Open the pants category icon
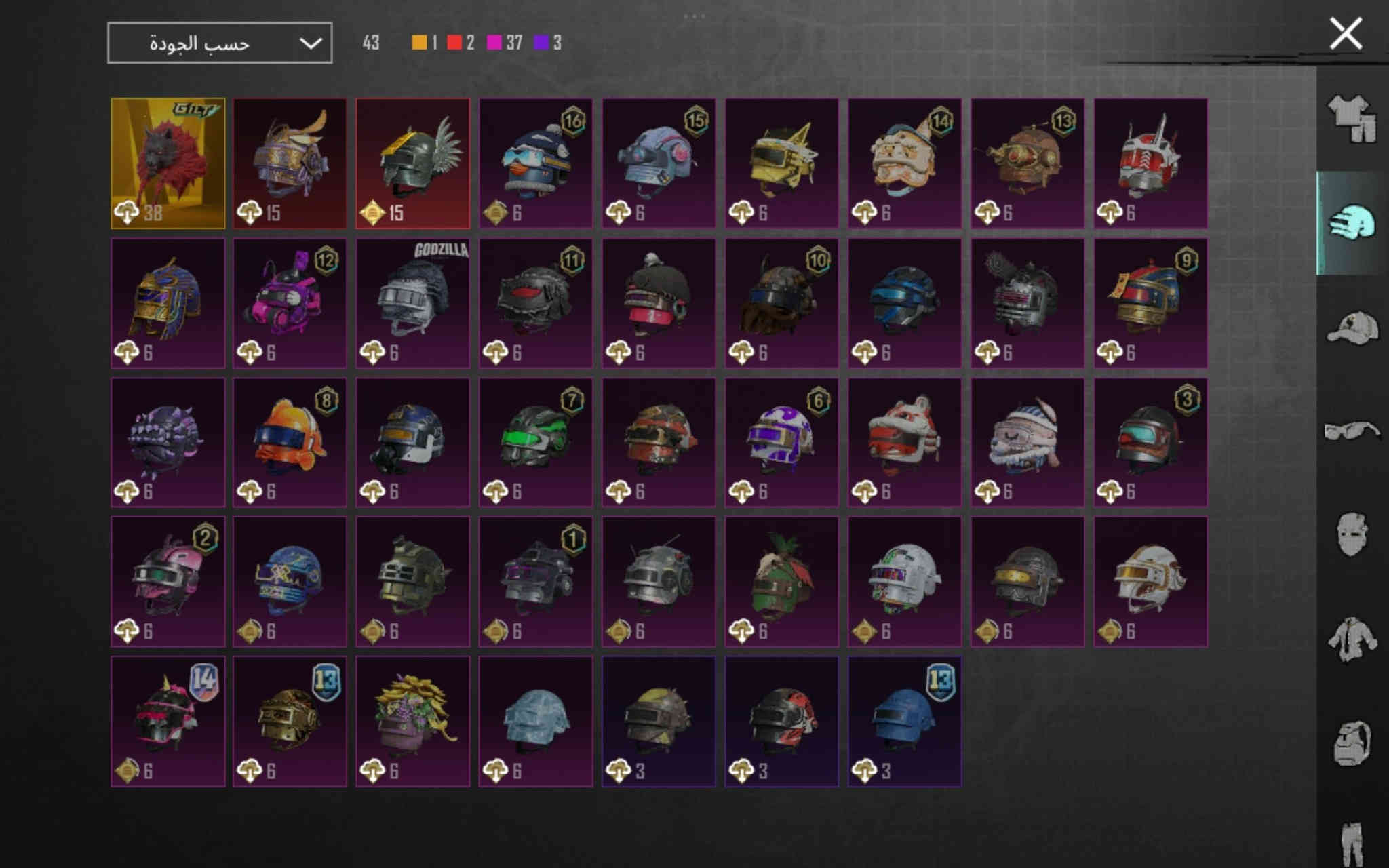 point(1352,843)
